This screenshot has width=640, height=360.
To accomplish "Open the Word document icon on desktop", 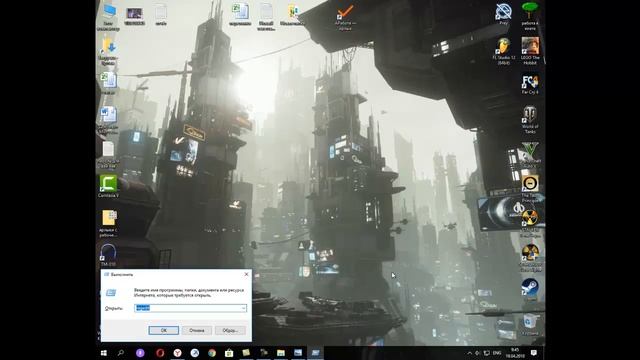I will pyautogui.click(x=109, y=119).
